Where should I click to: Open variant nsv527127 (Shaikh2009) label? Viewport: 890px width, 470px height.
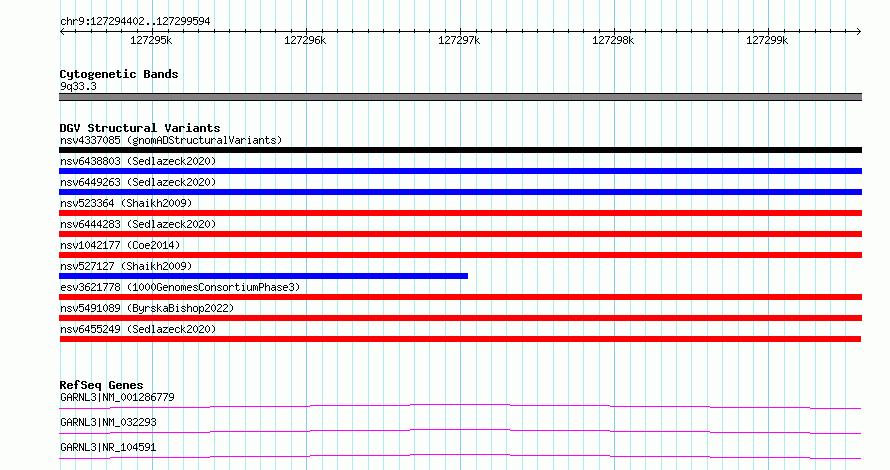point(126,266)
